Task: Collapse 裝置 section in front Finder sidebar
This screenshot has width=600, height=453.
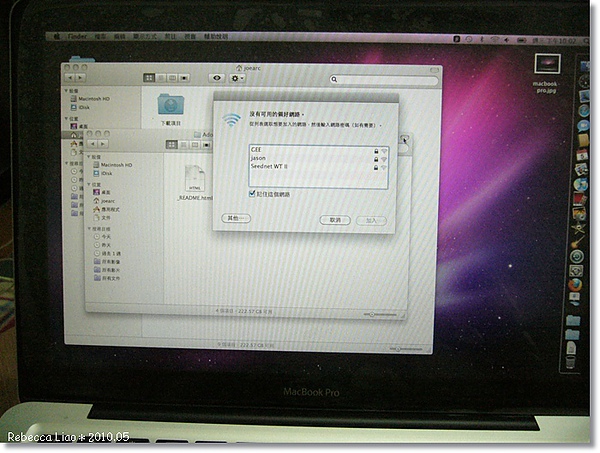Action: click(x=89, y=157)
